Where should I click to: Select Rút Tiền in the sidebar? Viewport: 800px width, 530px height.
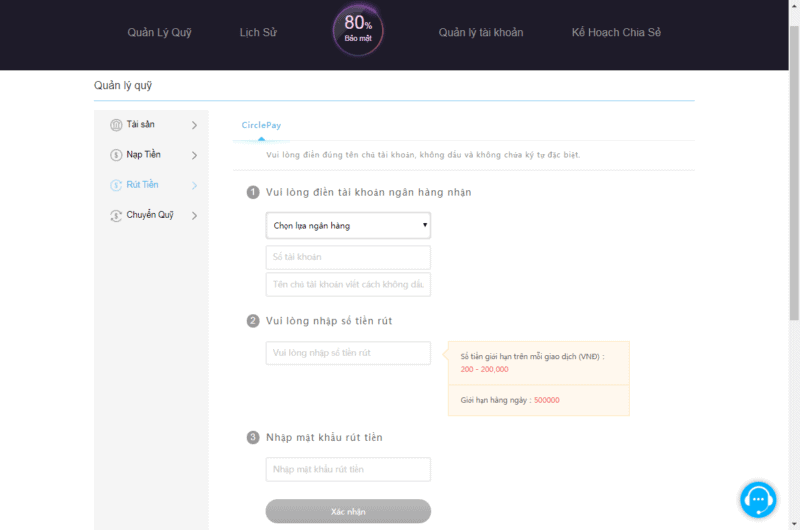point(142,184)
